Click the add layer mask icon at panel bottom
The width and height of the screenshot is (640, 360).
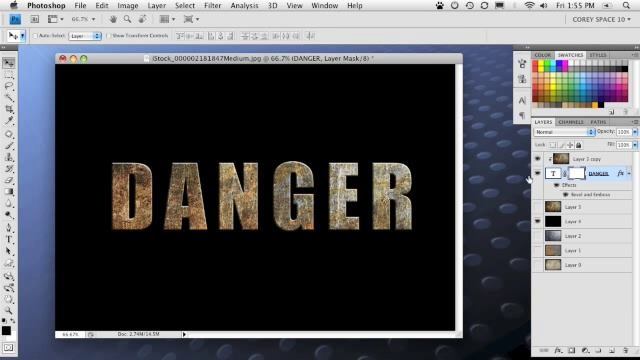pos(571,351)
